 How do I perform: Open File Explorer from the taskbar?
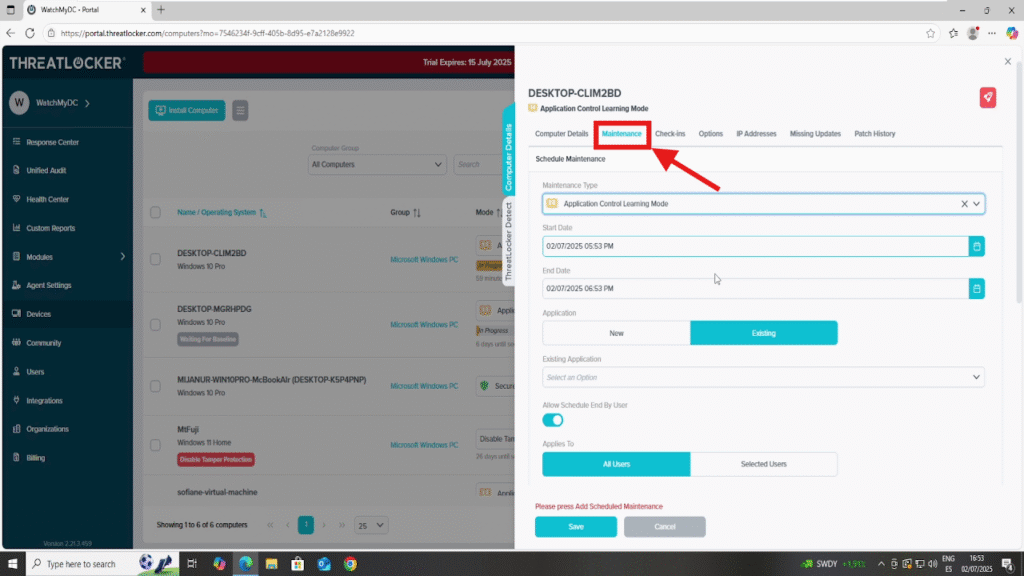click(272, 564)
